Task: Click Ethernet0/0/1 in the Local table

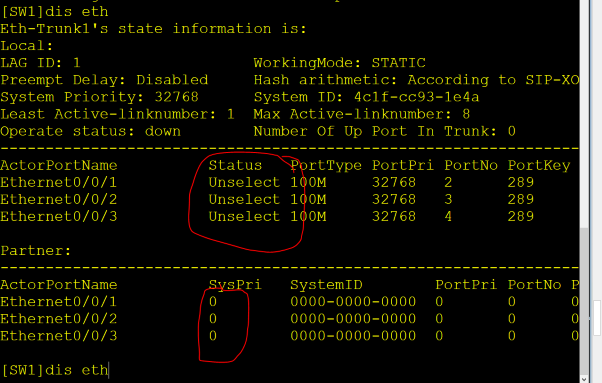Action: tap(59, 182)
